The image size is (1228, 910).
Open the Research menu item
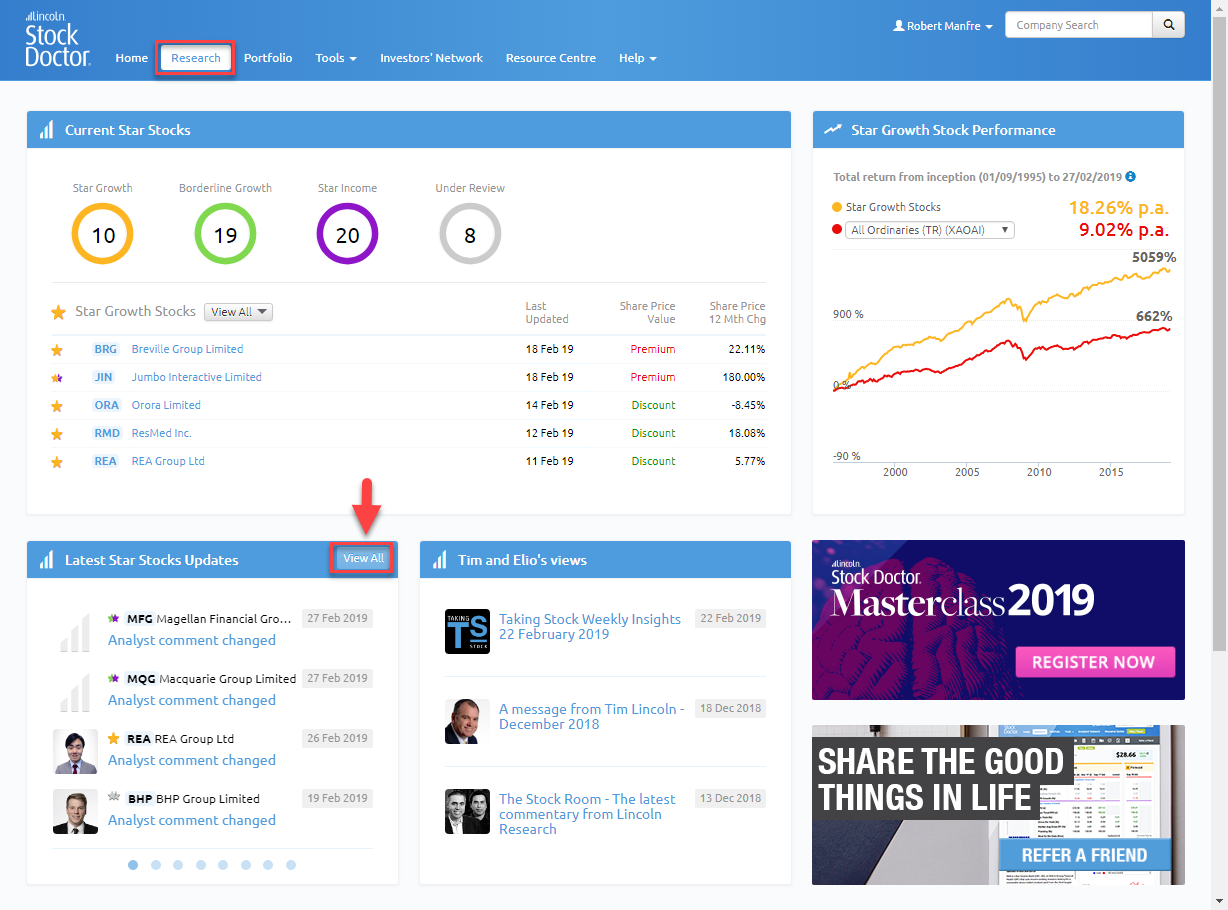[196, 58]
